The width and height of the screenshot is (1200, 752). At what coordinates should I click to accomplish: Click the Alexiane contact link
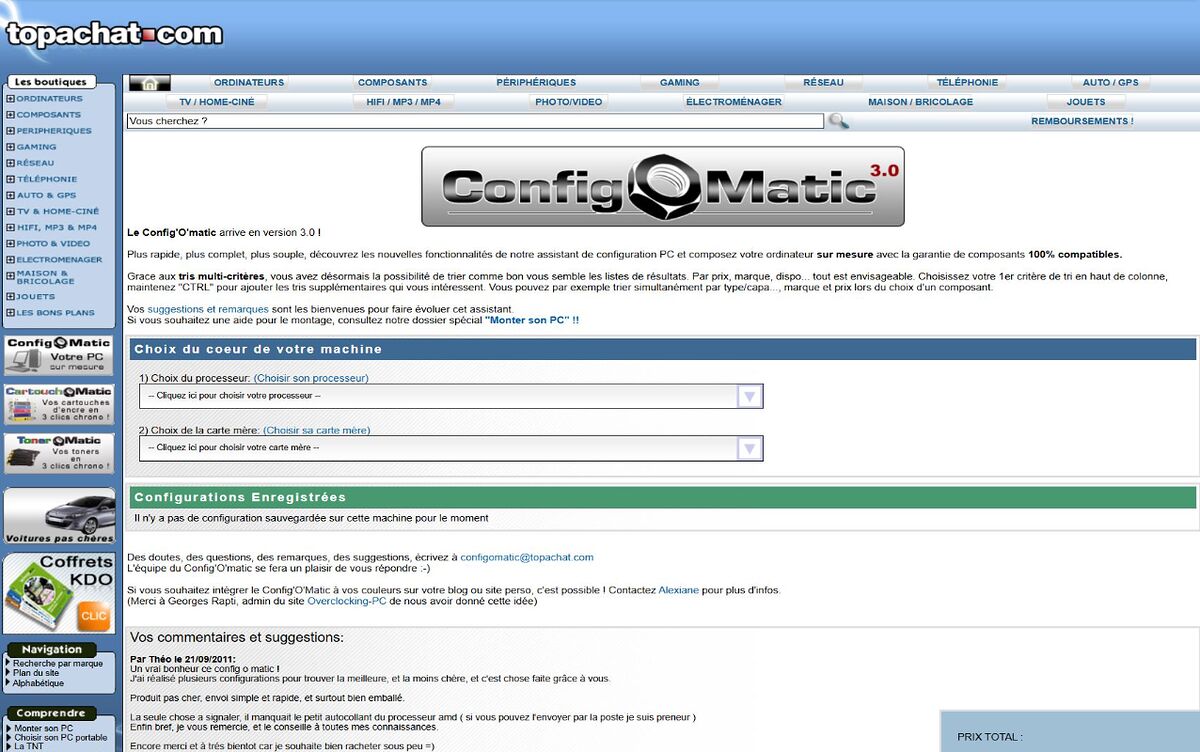pyautogui.click(x=679, y=590)
